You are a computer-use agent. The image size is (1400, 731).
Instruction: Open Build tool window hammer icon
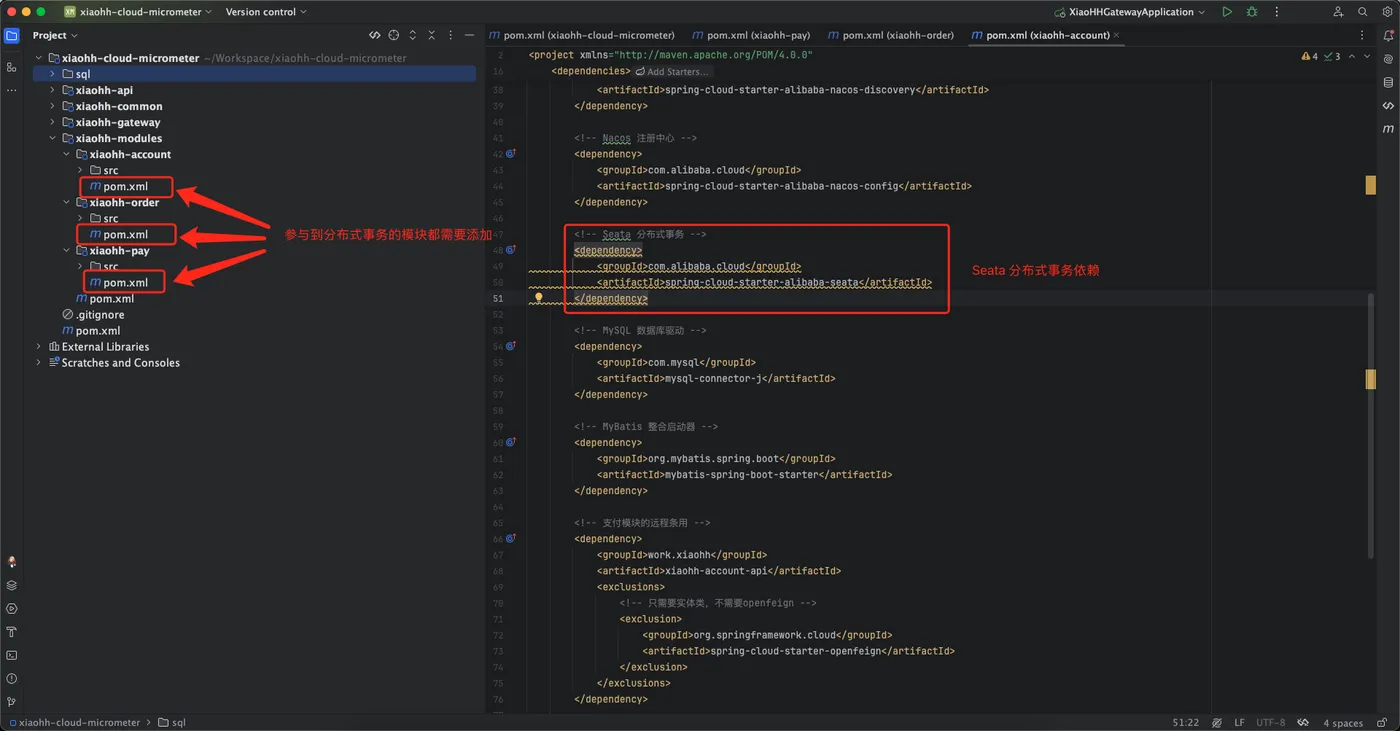pos(12,632)
